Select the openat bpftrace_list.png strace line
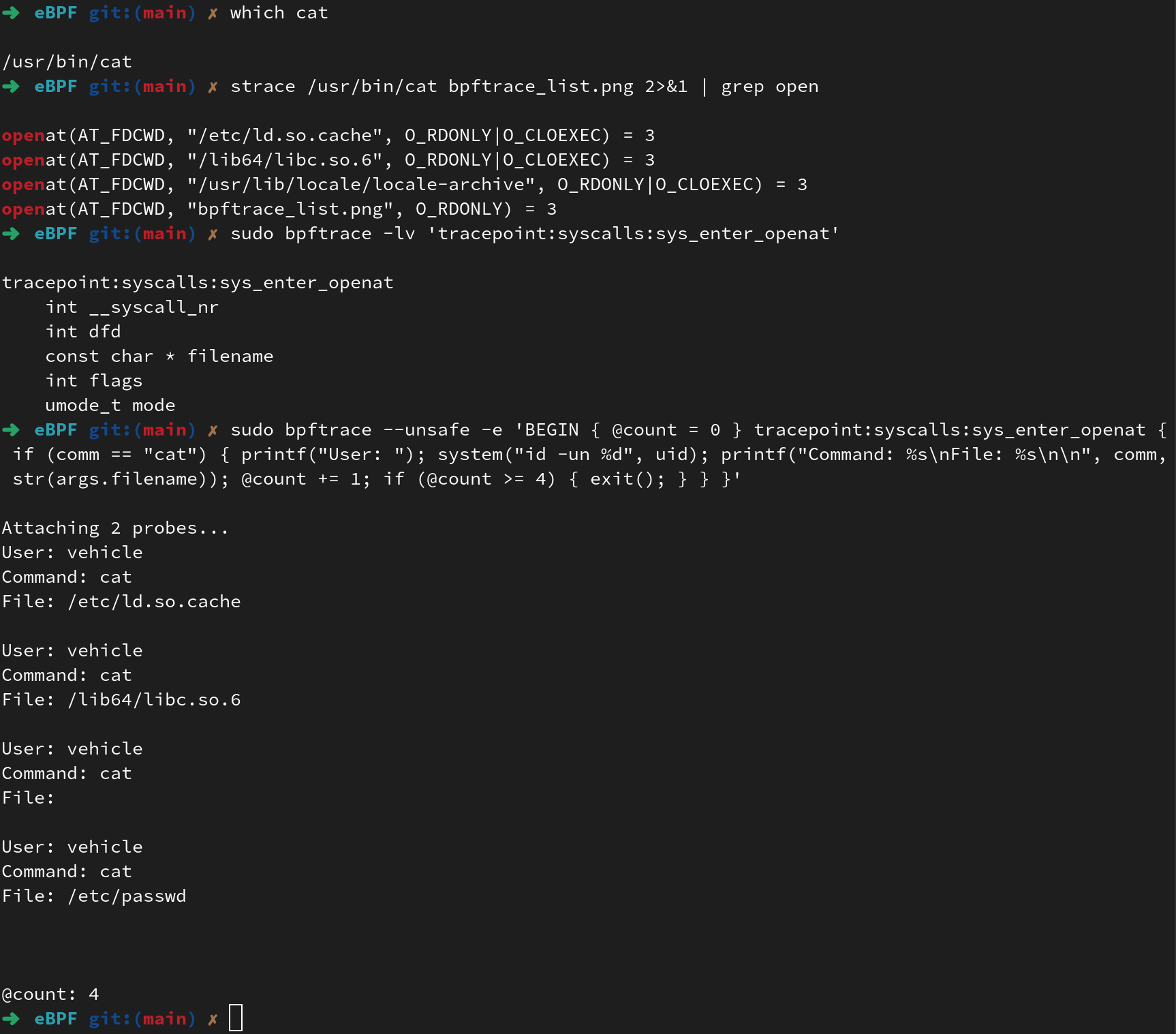The width and height of the screenshot is (1176, 1034). pos(279,209)
